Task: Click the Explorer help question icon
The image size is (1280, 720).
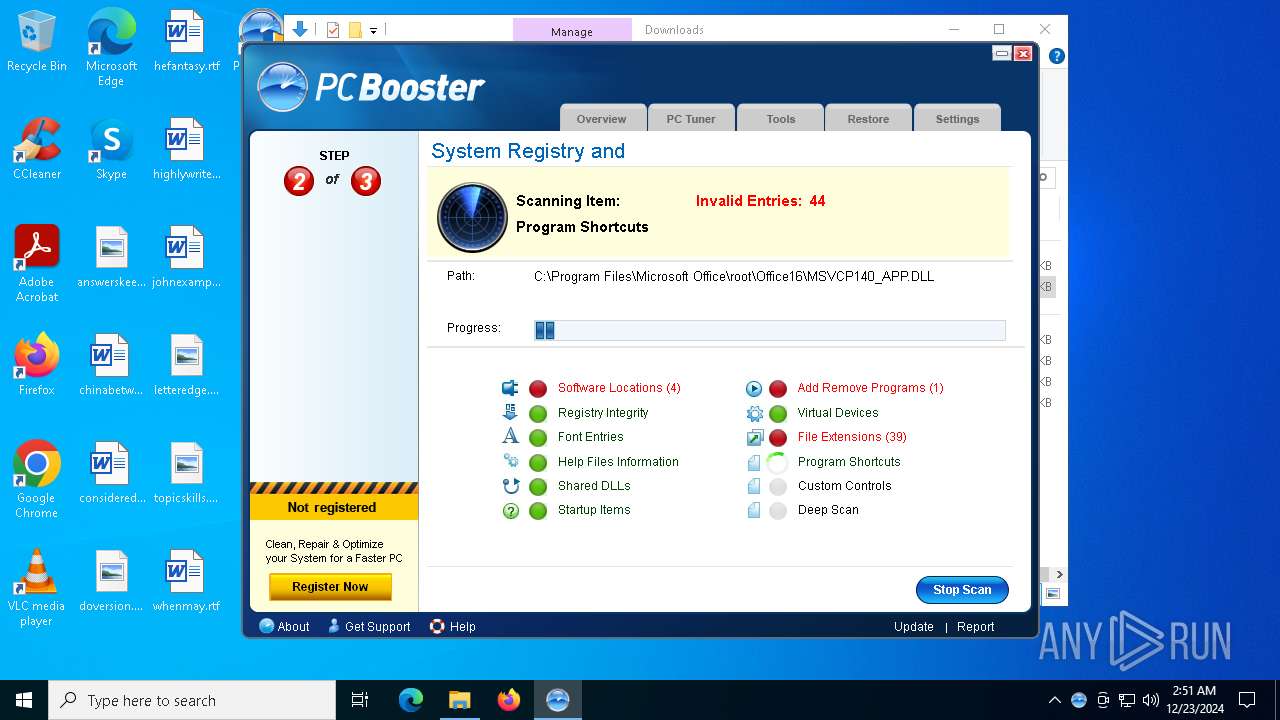Action: click(1056, 57)
